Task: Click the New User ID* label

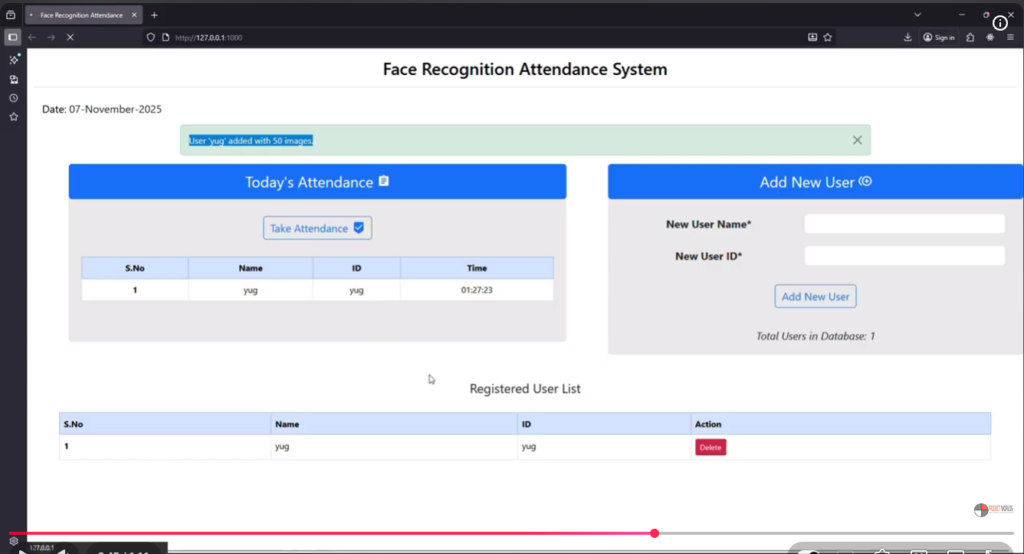Action: [x=709, y=256]
